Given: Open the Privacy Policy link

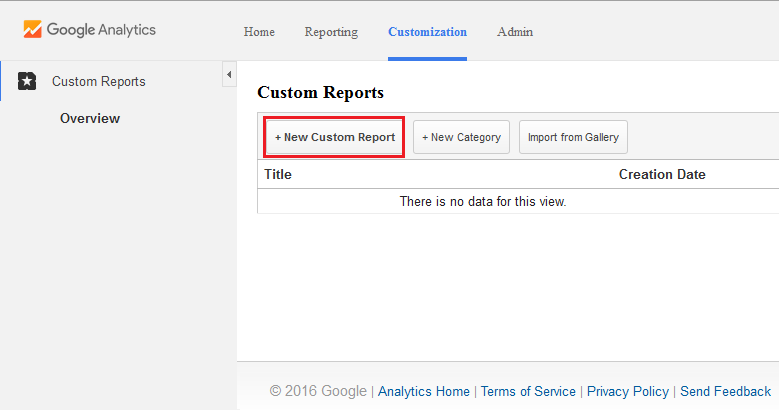Looking at the screenshot, I should coord(628,392).
